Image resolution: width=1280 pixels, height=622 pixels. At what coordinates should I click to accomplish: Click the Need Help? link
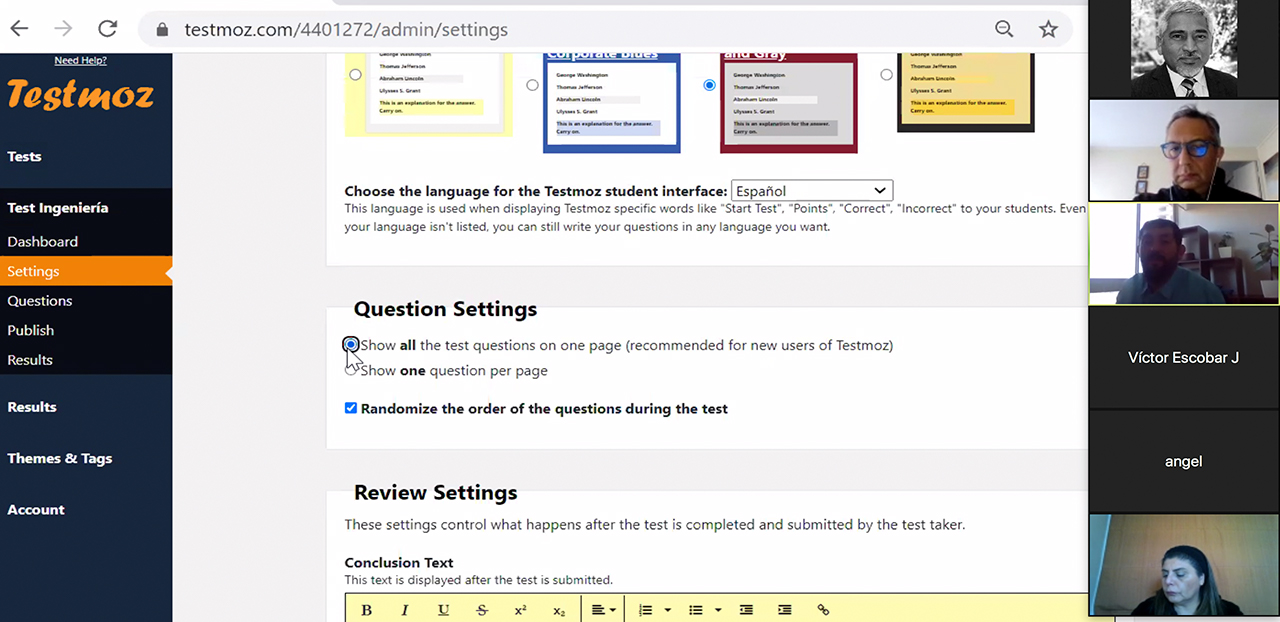[80, 60]
